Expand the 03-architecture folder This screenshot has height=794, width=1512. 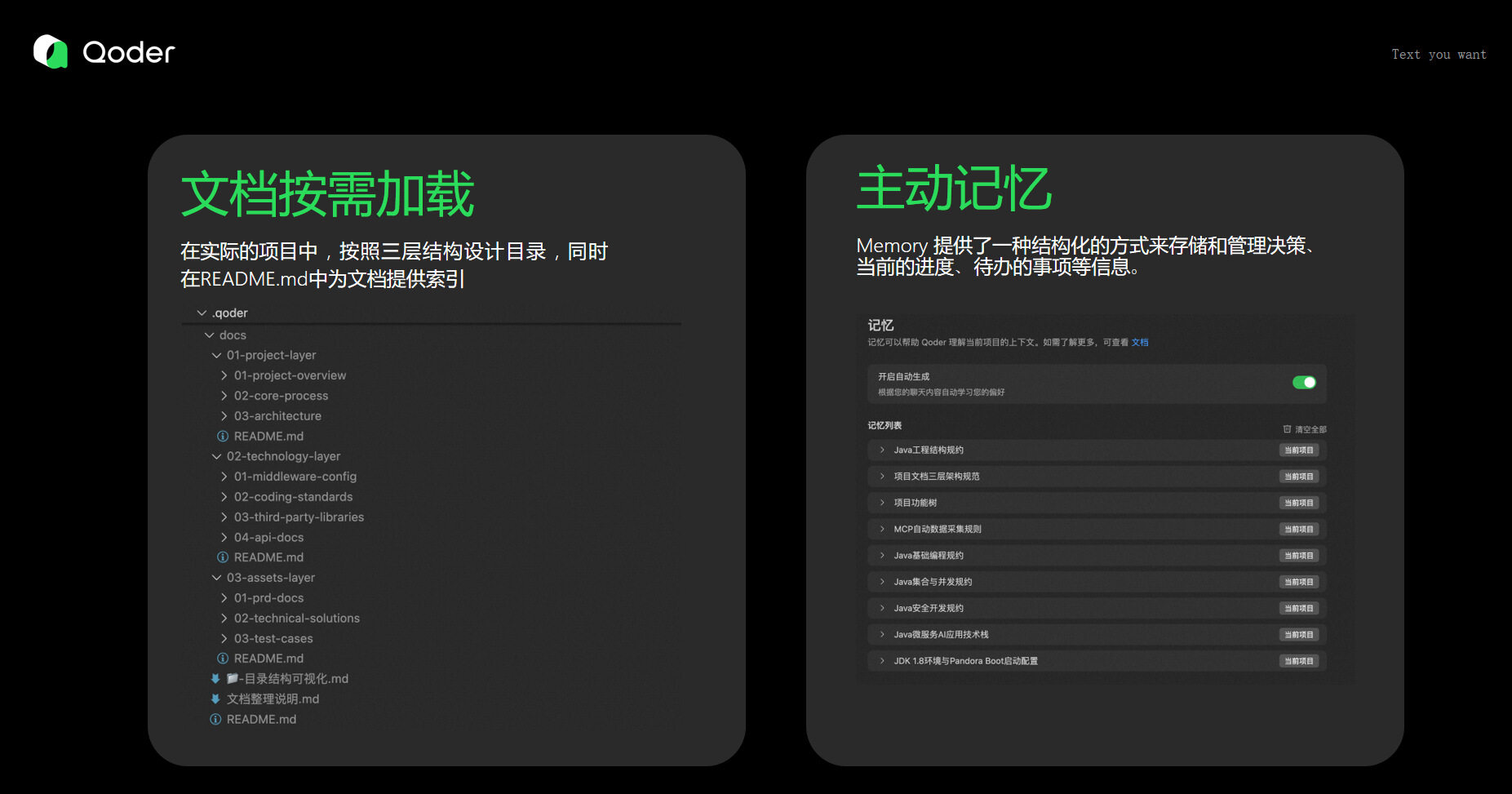pyautogui.click(x=224, y=415)
